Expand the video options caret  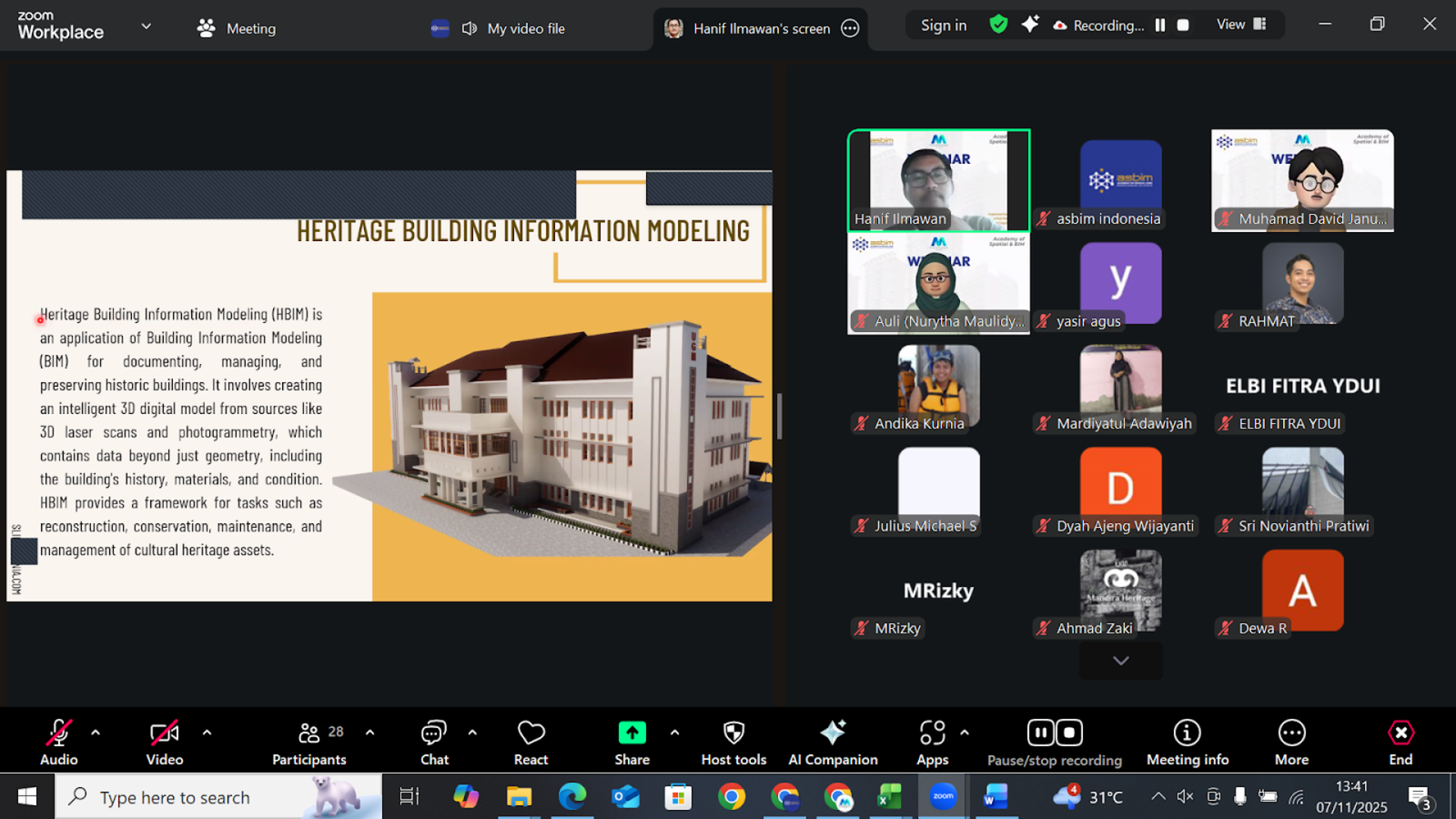click(x=207, y=733)
